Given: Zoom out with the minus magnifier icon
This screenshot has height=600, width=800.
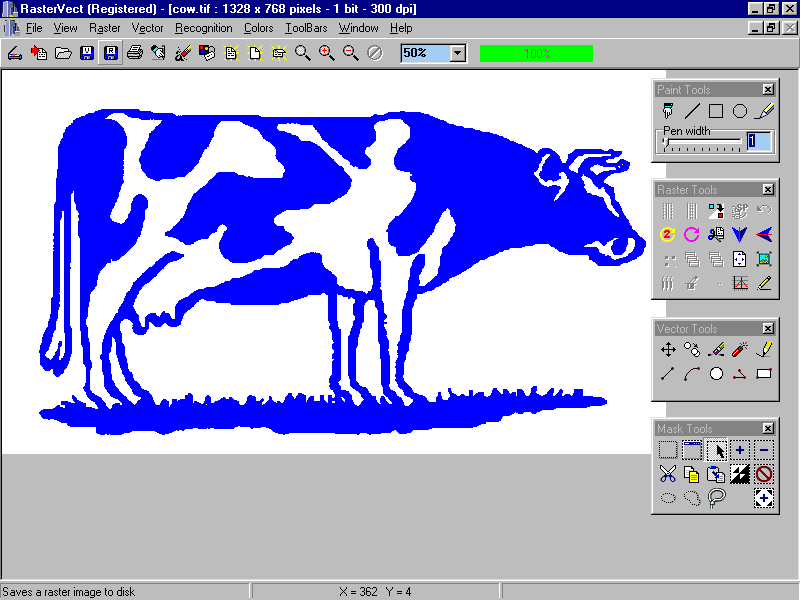Looking at the screenshot, I should click(x=351, y=53).
